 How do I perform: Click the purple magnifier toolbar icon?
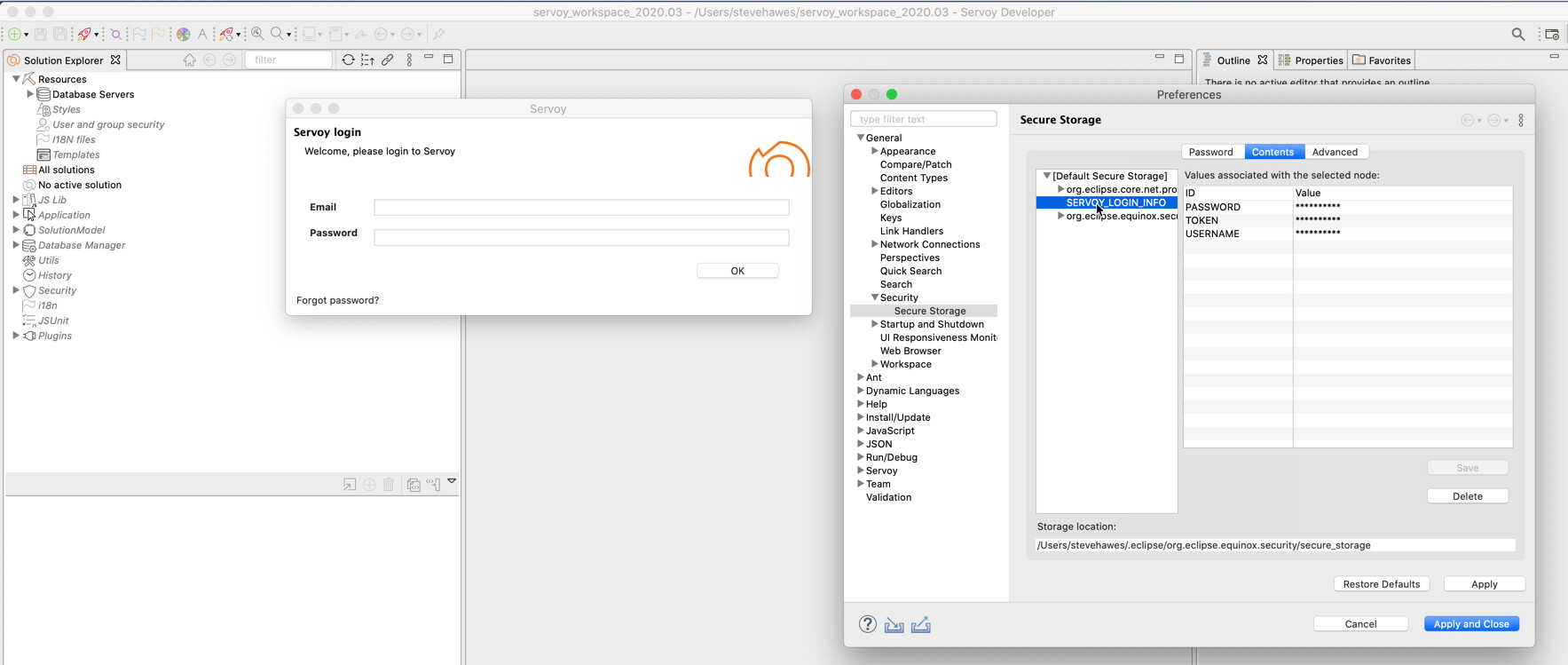116,34
